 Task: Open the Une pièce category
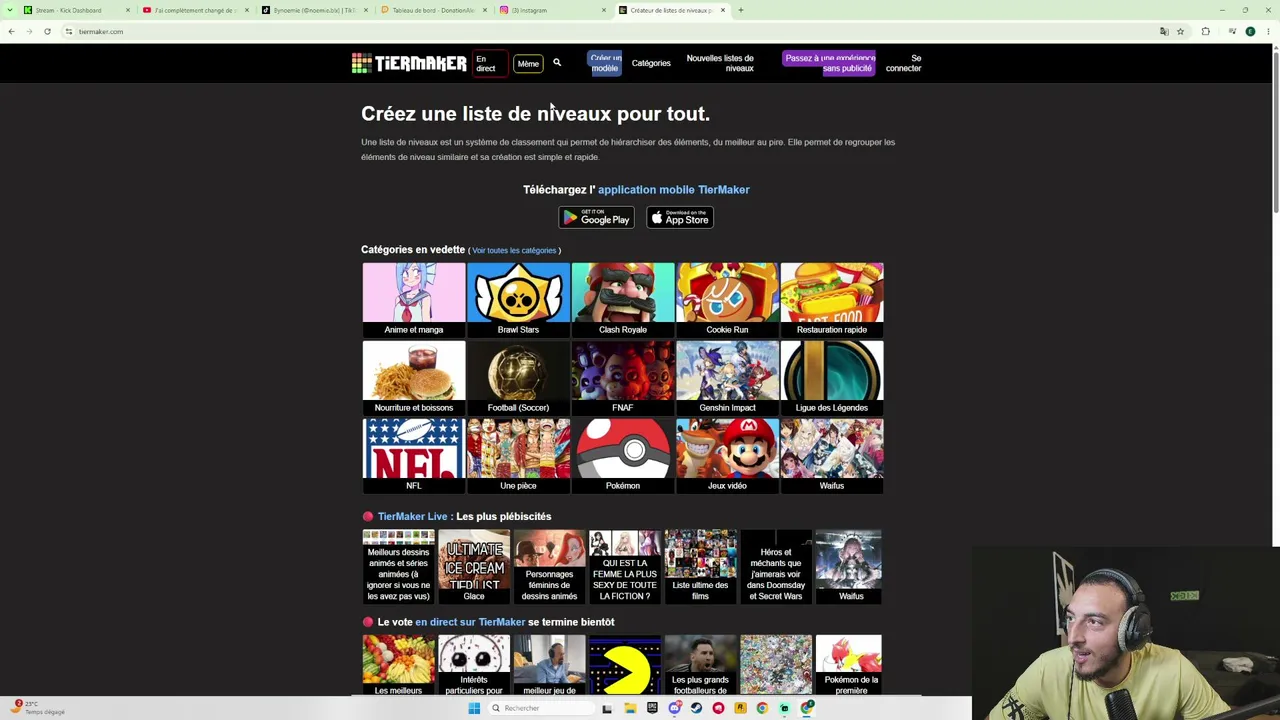[x=518, y=456]
